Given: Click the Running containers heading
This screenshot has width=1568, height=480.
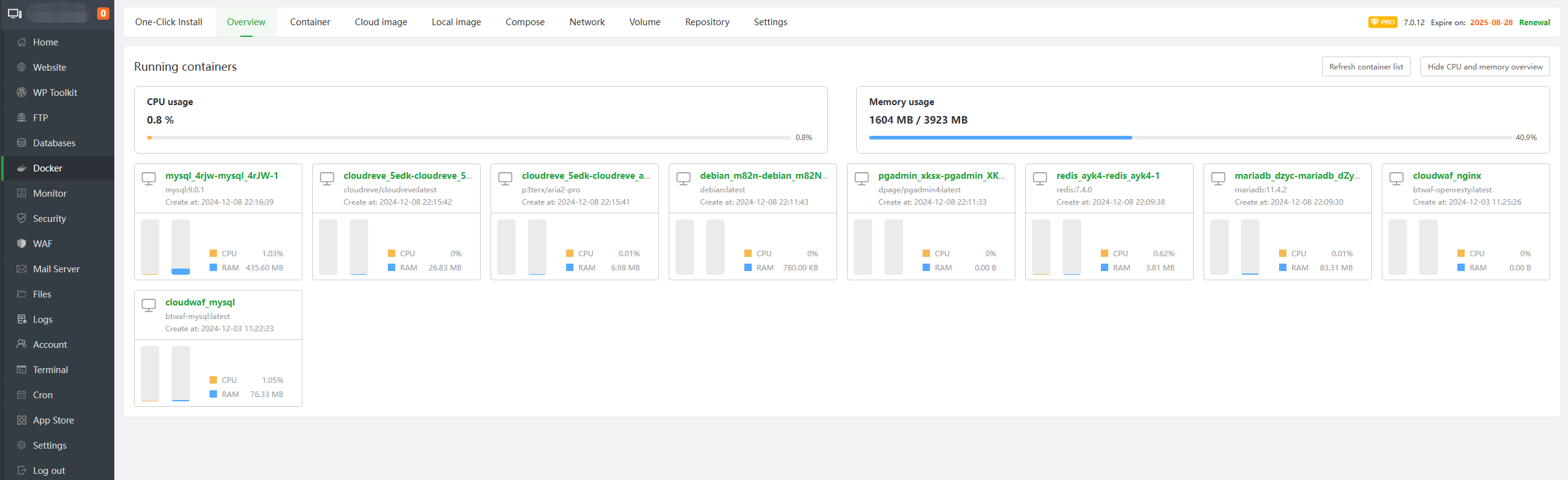Looking at the screenshot, I should (x=185, y=66).
